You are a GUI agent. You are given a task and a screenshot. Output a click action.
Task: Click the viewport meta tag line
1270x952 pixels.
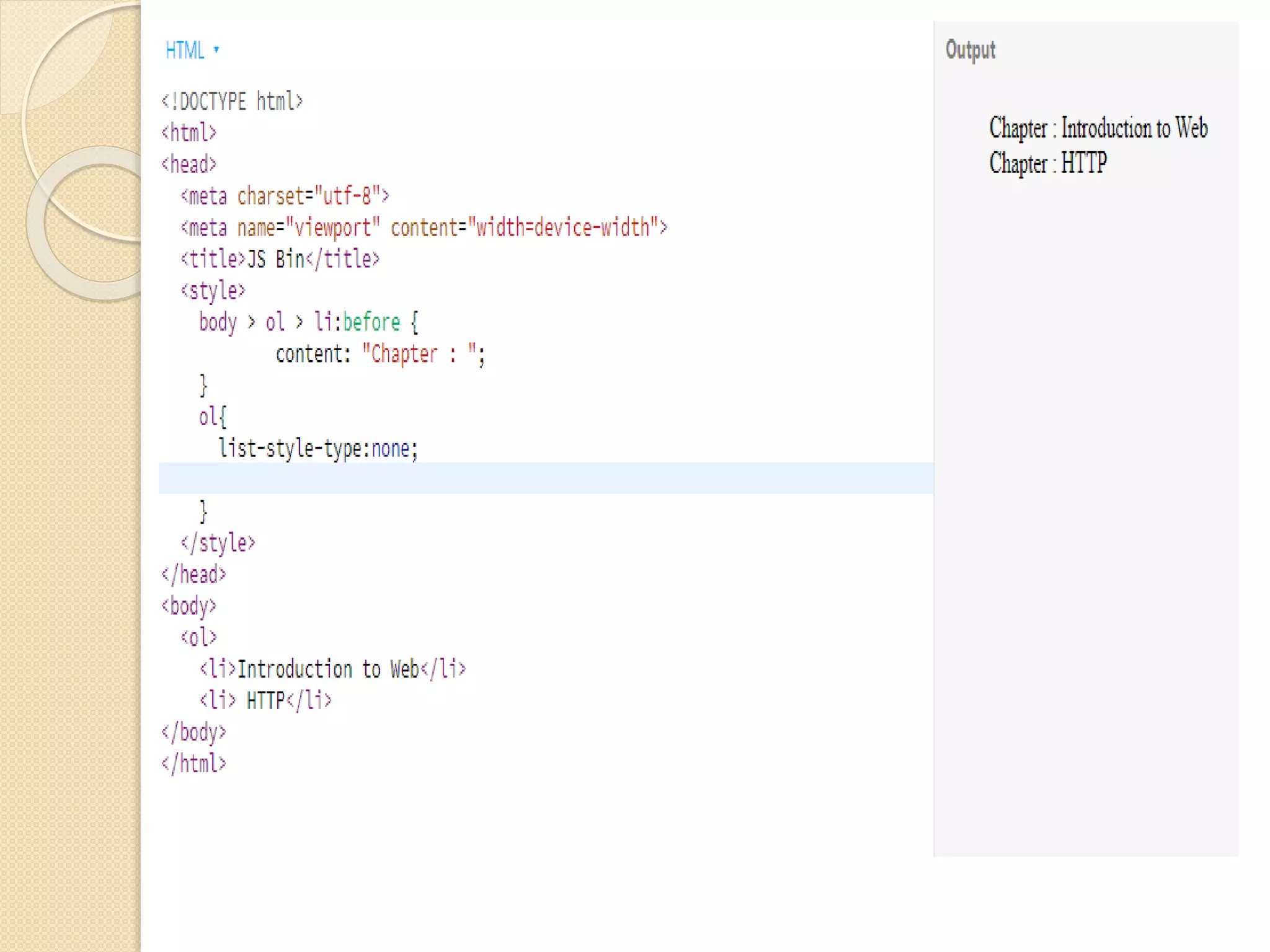click(x=424, y=227)
